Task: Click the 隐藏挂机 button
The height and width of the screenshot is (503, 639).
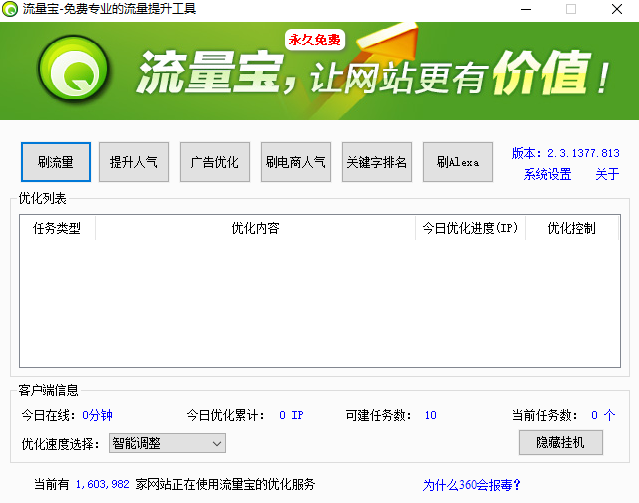Action: pyautogui.click(x=561, y=442)
